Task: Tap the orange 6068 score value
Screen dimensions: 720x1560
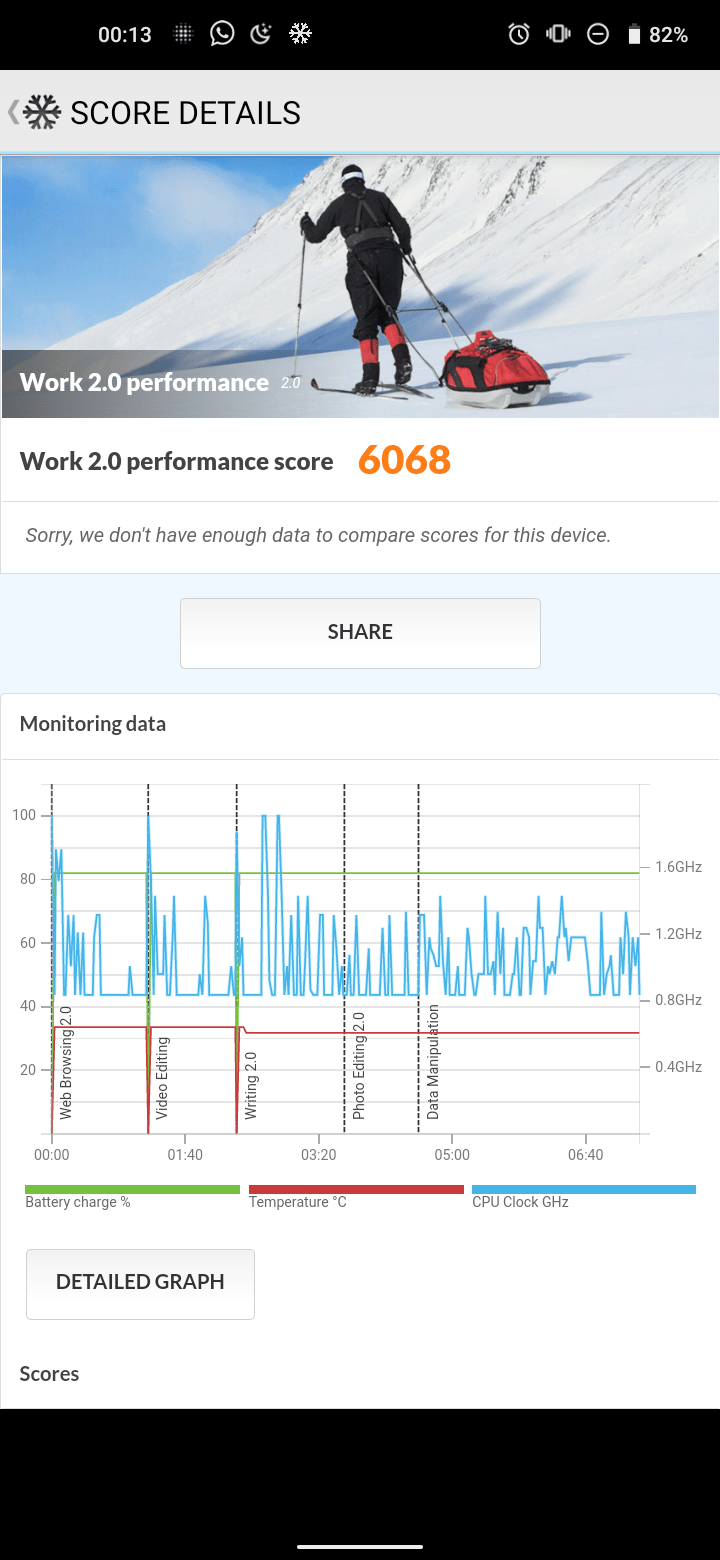Action: point(404,461)
